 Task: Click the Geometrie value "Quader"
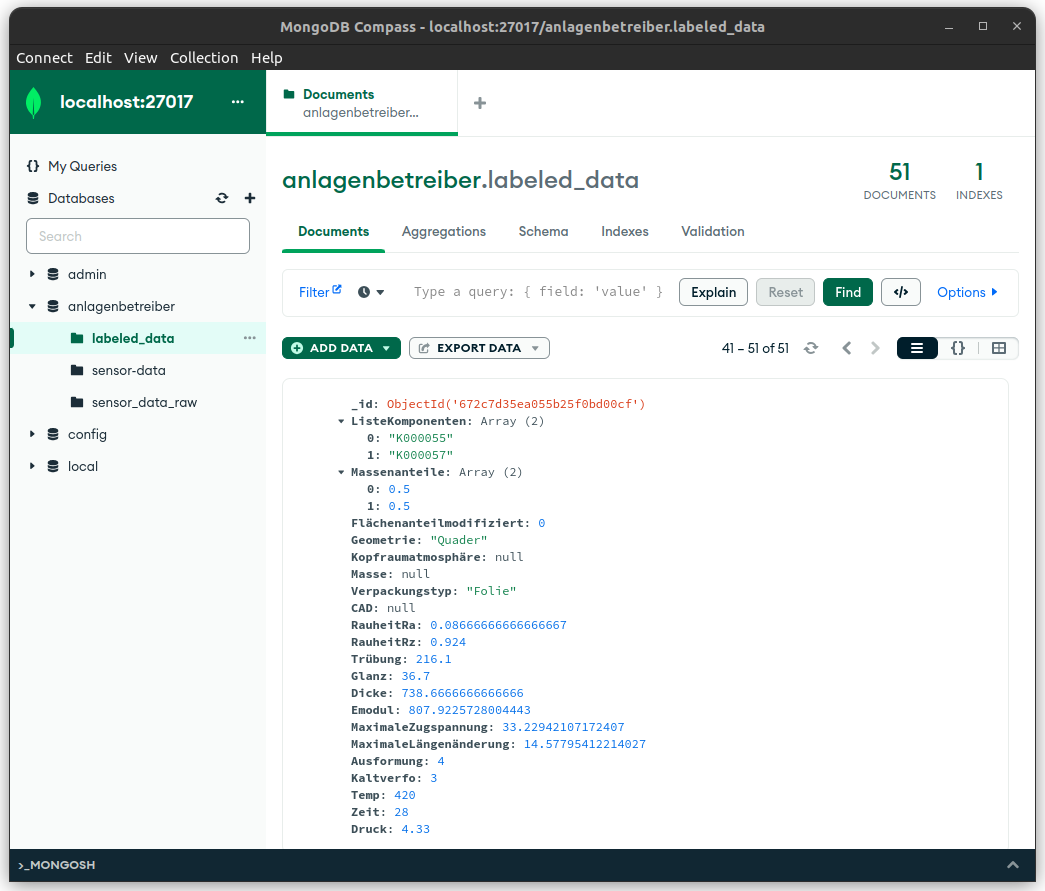459,540
